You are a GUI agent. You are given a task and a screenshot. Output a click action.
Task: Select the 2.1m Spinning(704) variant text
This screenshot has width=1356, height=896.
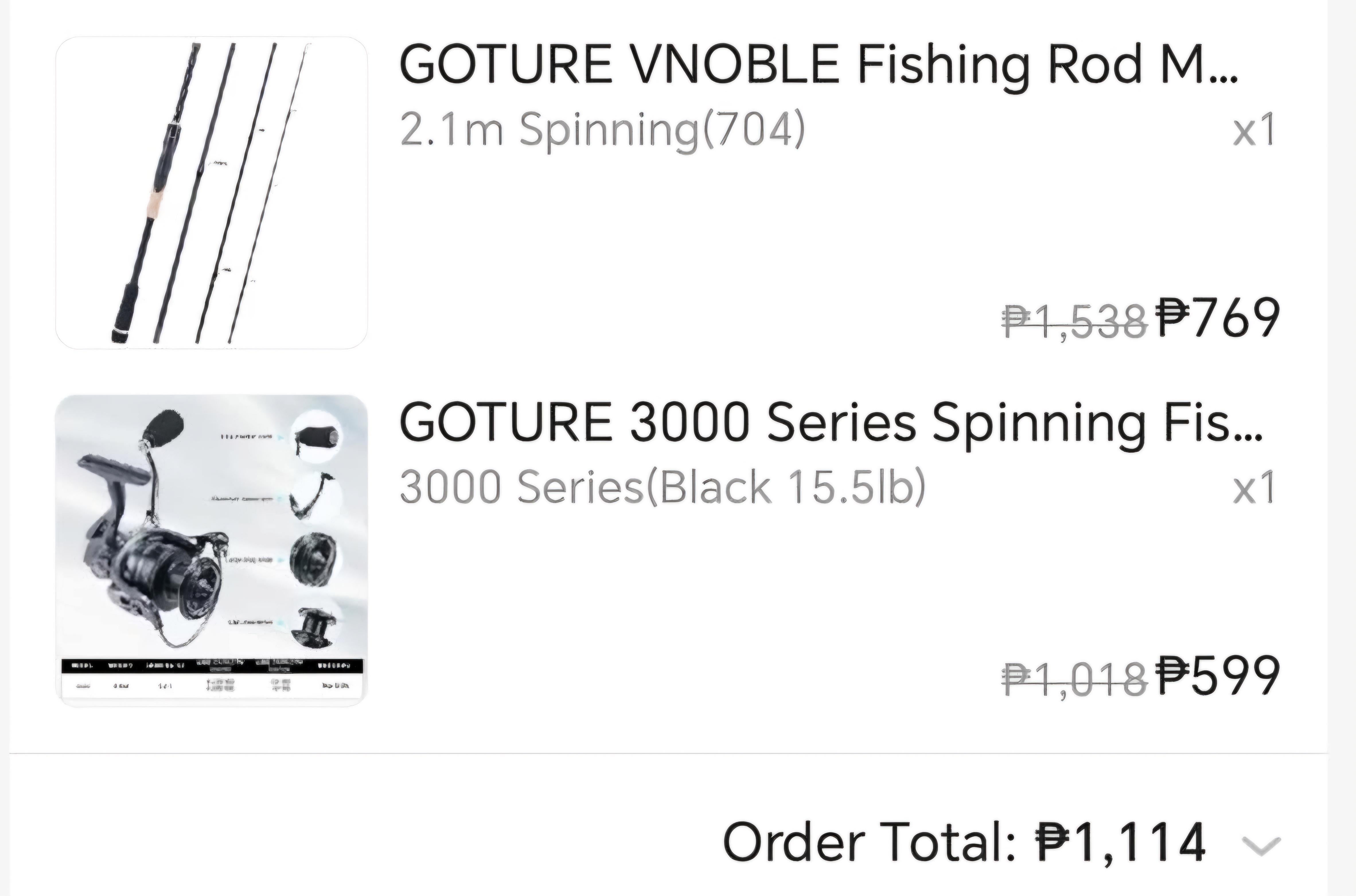click(x=602, y=130)
